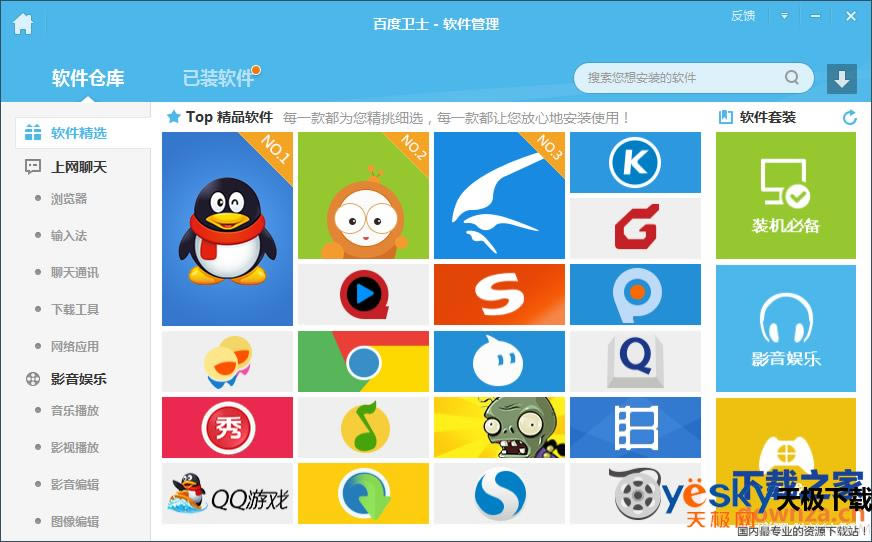Select 浏览器 in the sidebar
This screenshot has height=542, width=872.
(x=69, y=198)
